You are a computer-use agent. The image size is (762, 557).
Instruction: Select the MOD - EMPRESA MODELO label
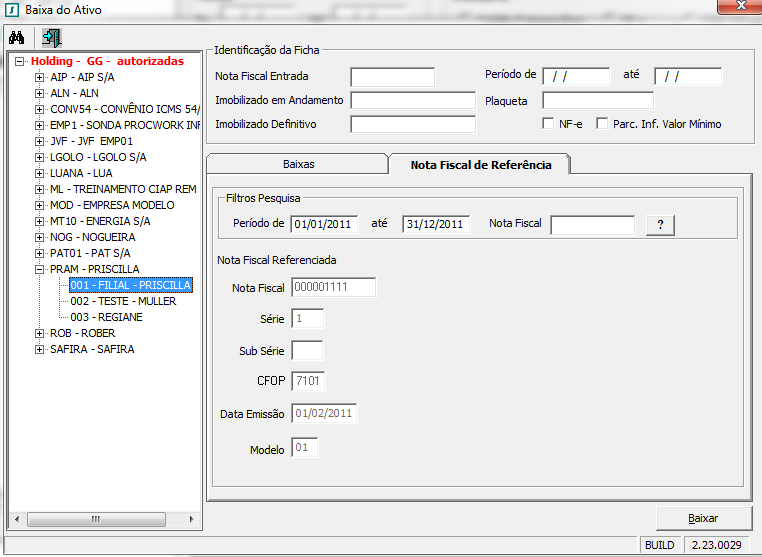pos(112,206)
